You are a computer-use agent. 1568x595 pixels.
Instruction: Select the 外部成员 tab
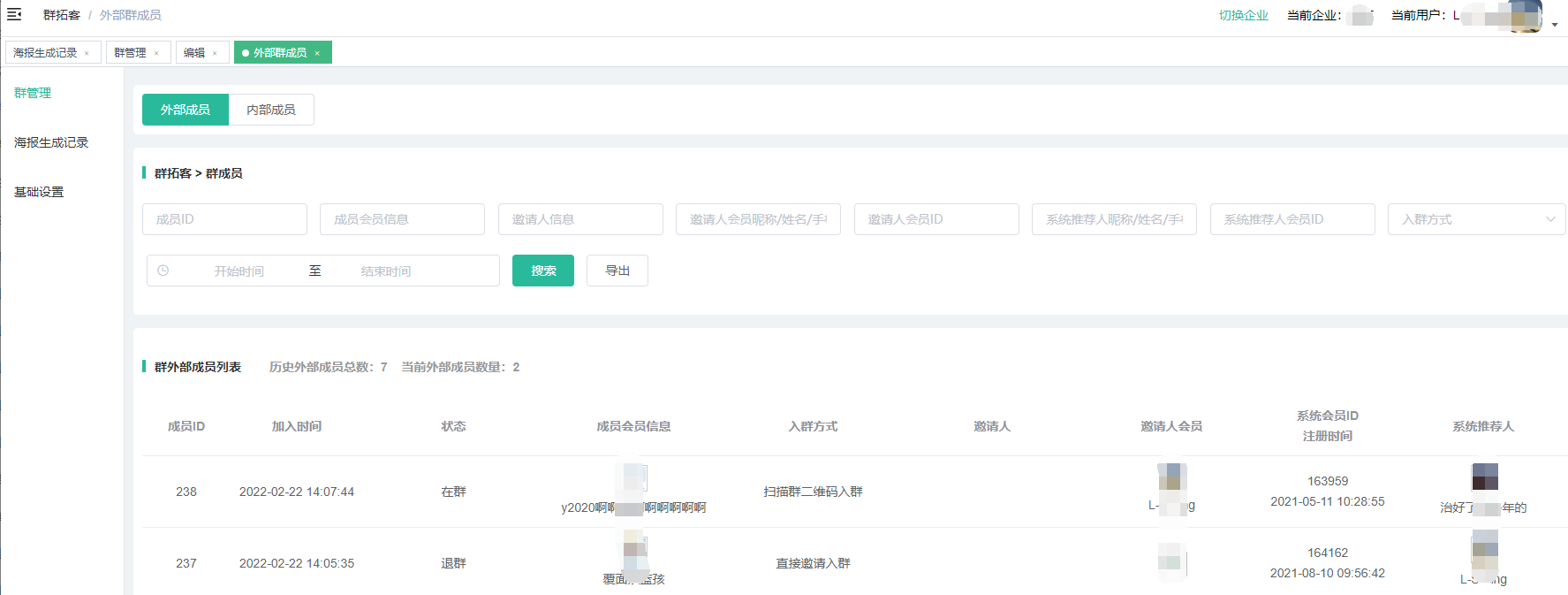[186, 110]
